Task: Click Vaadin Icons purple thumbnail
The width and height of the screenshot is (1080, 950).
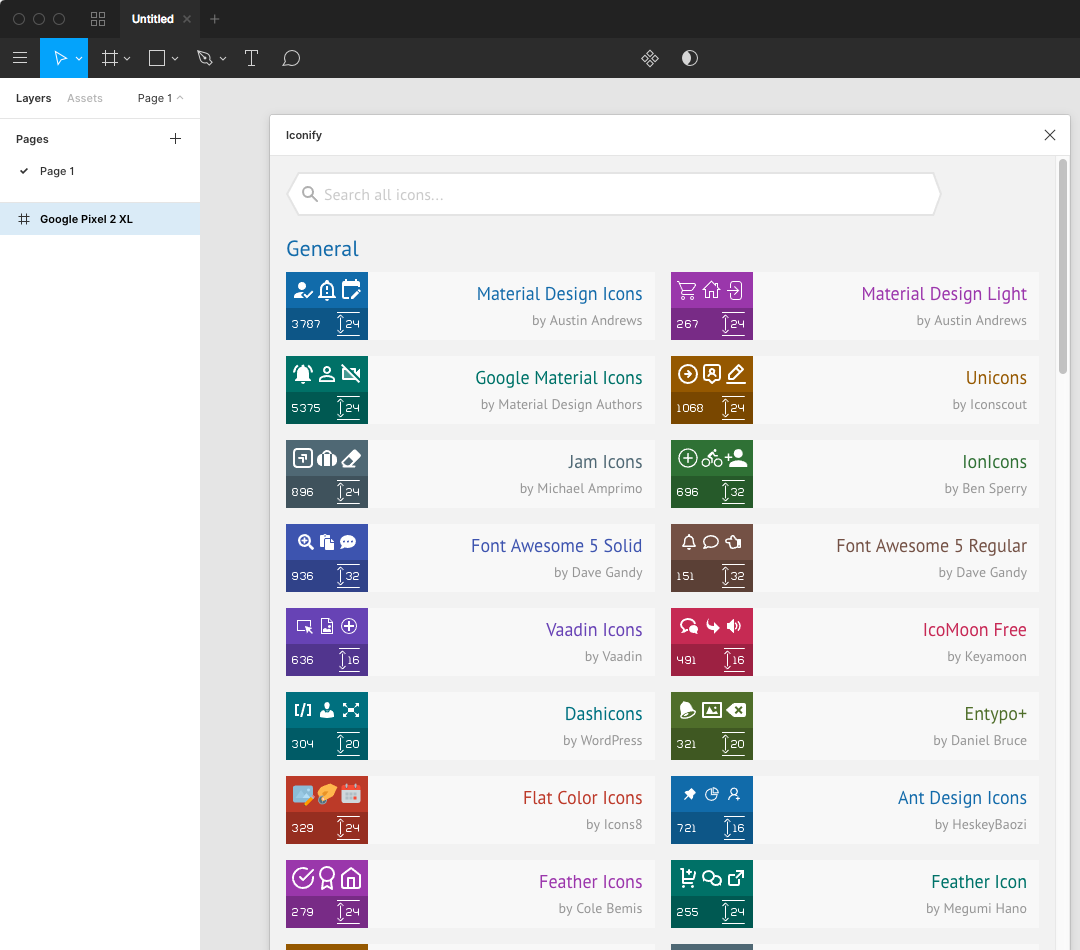Action: [x=326, y=642]
